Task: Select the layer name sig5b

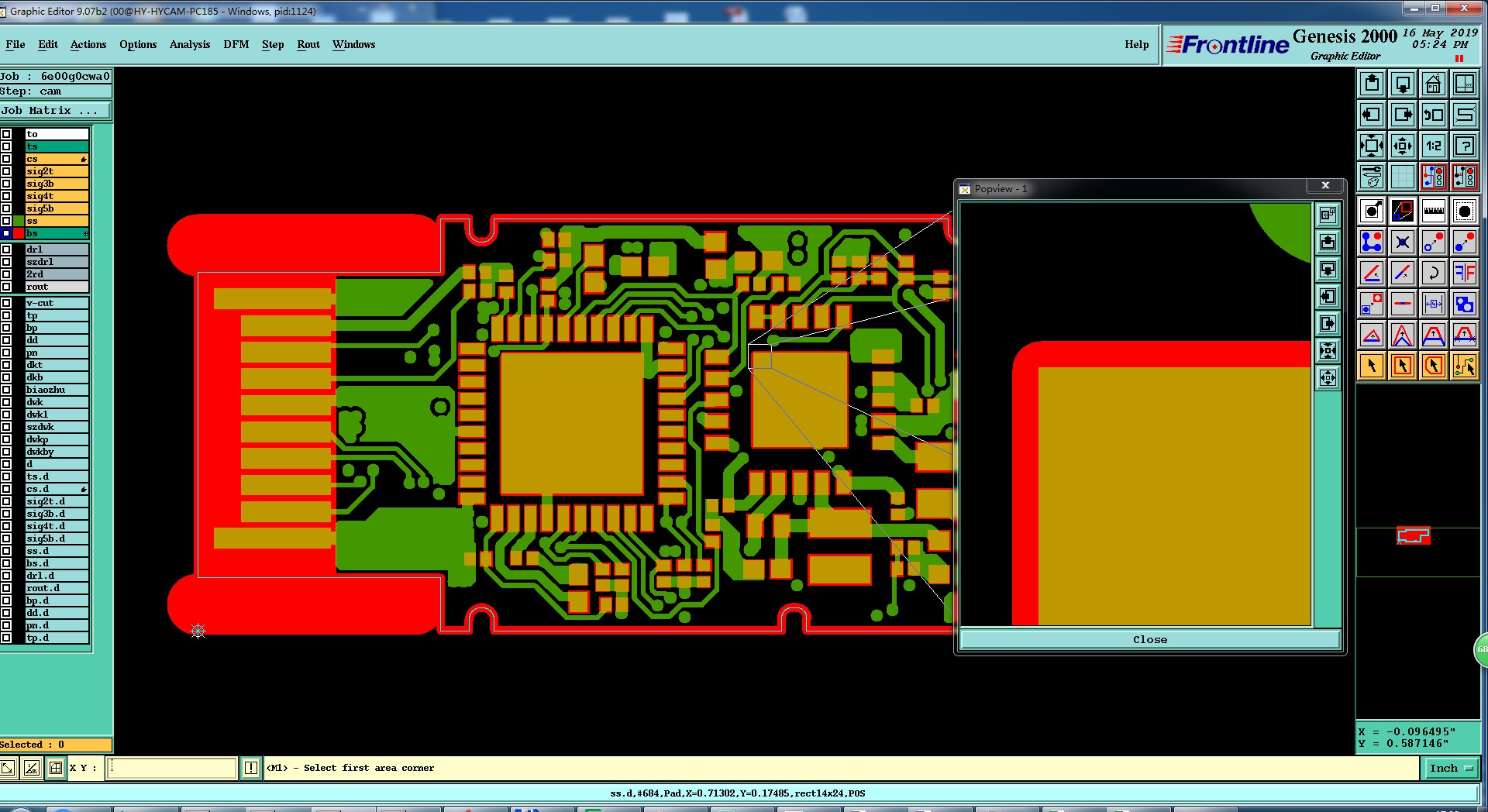Action: point(57,208)
